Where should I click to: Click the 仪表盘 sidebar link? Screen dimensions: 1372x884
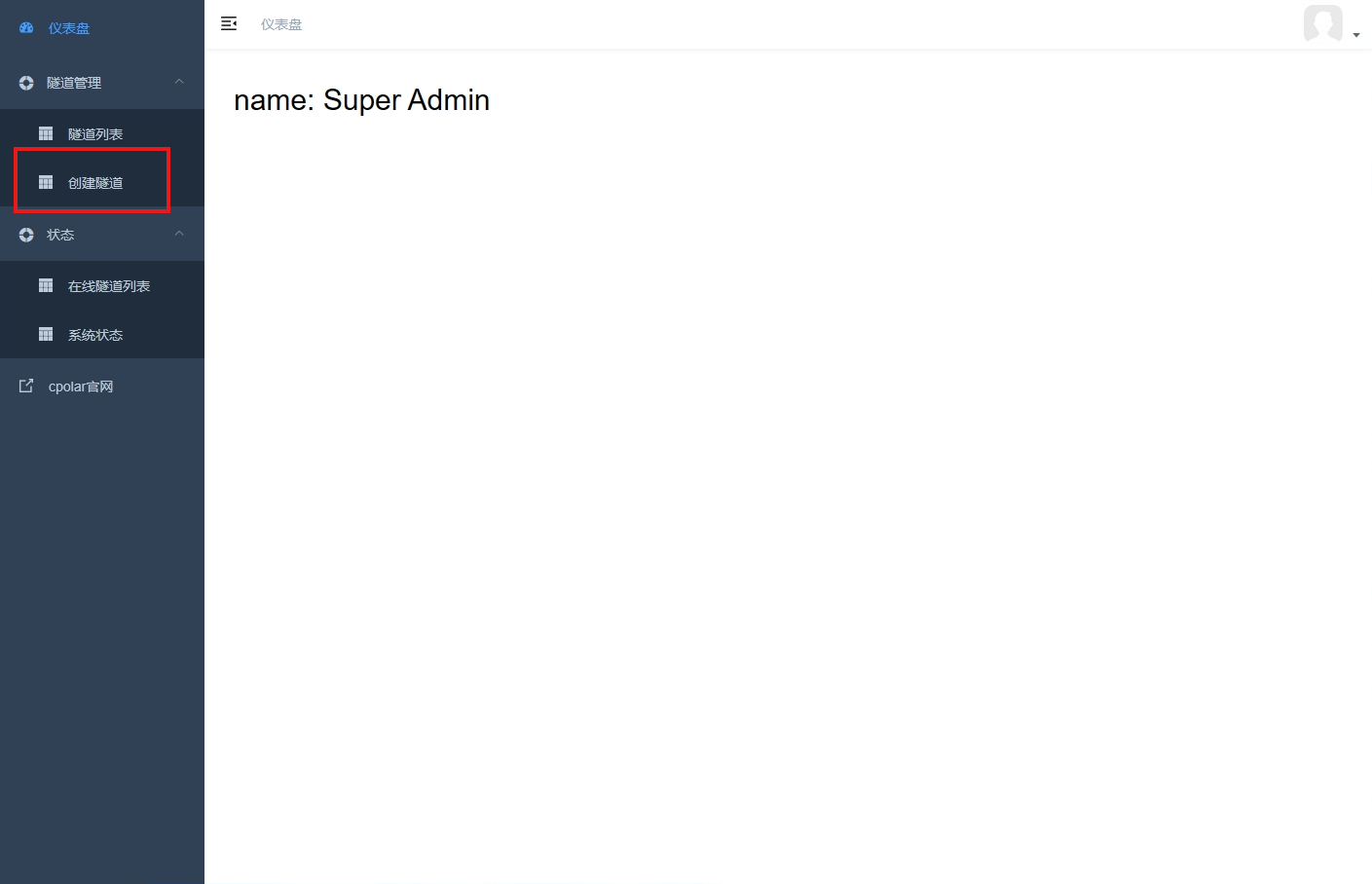click(69, 28)
